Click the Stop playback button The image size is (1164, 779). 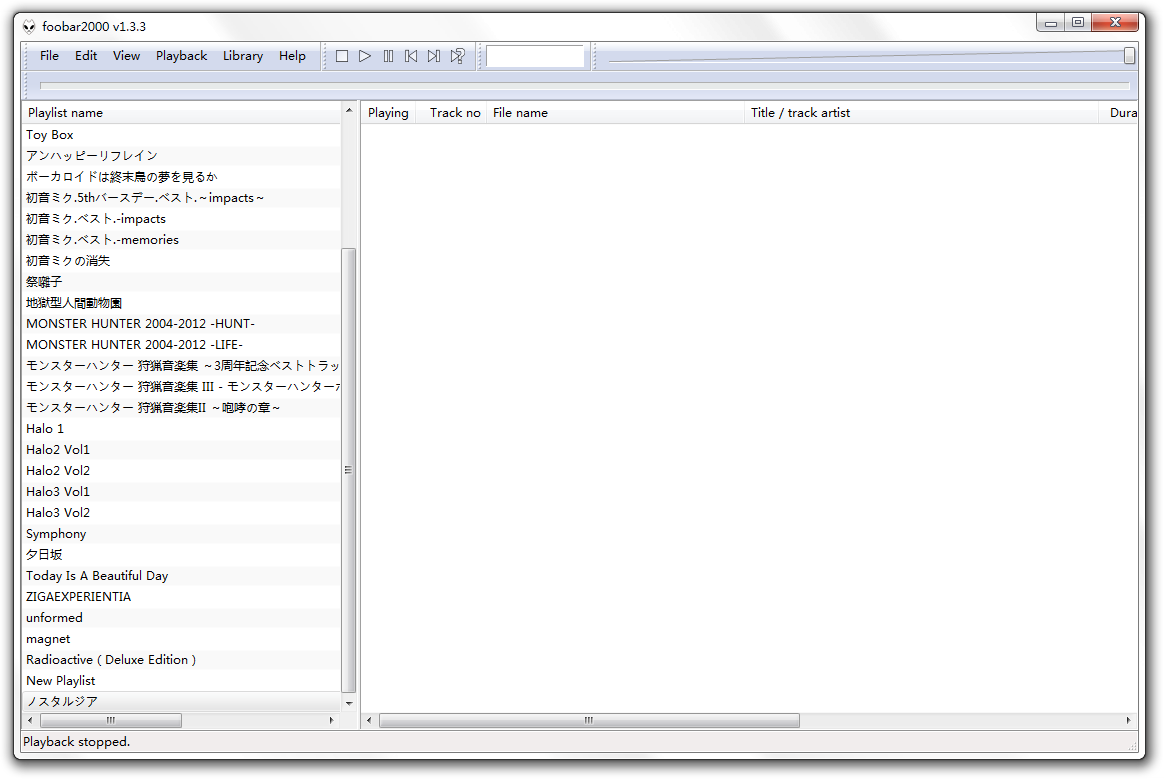click(x=341, y=56)
